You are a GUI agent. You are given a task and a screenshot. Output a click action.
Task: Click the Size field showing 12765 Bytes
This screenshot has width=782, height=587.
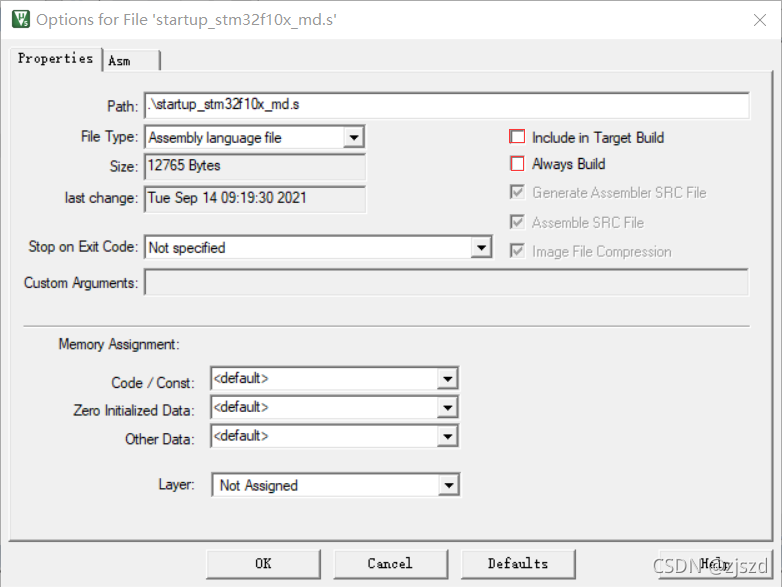click(x=254, y=166)
